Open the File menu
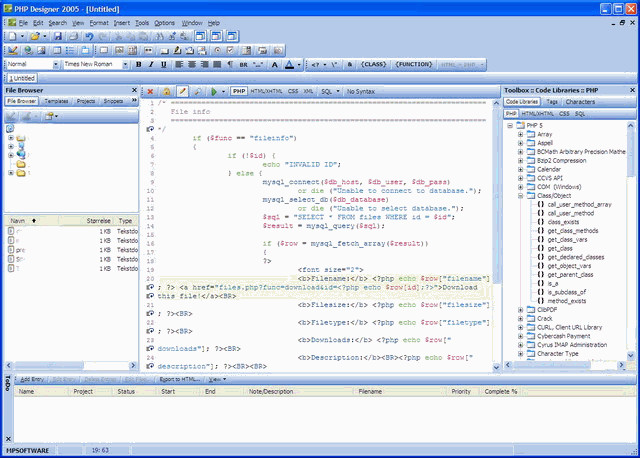640x458 pixels. click(23, 23)
